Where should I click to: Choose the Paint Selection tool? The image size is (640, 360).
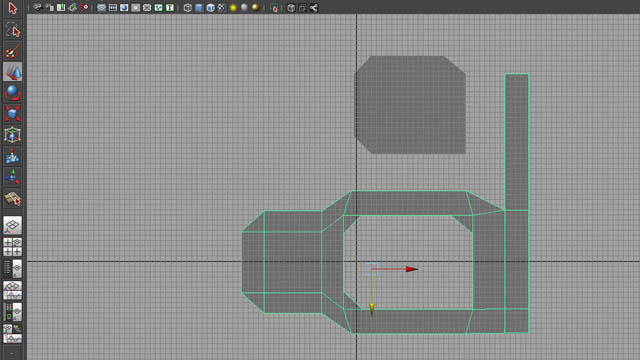coord(12,51)
